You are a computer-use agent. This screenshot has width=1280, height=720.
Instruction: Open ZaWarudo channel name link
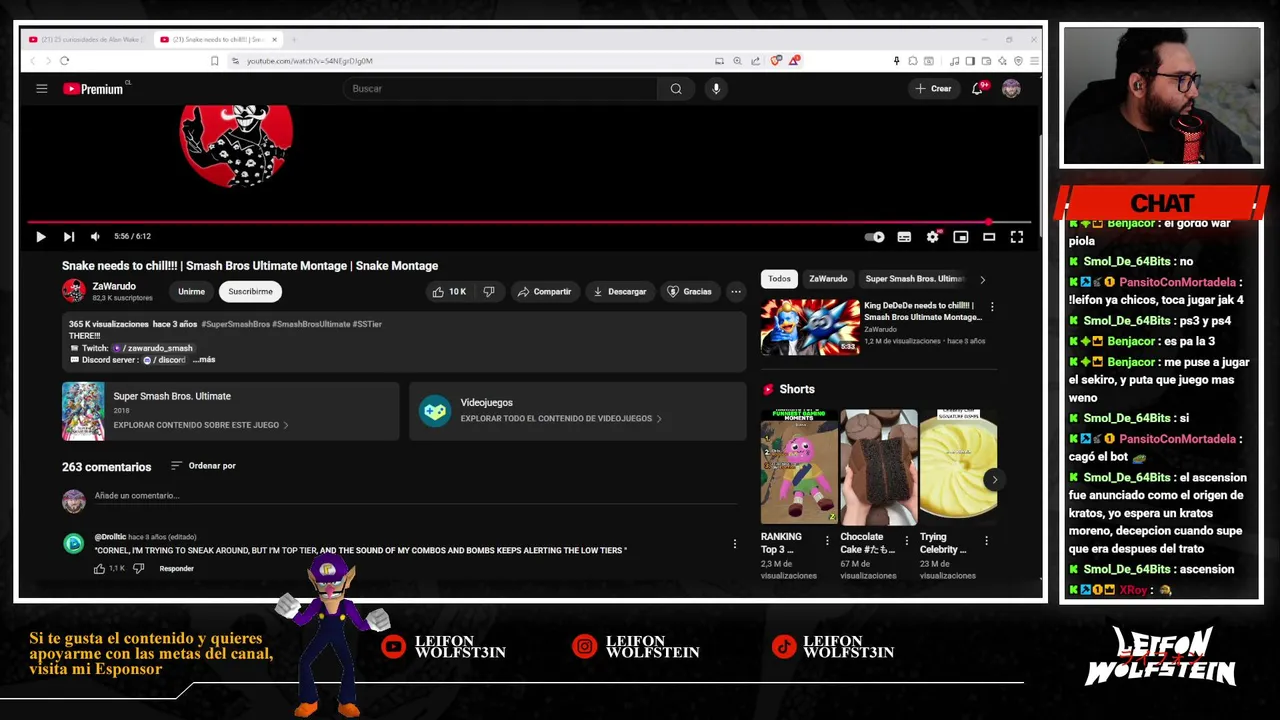tap(114, 286)
